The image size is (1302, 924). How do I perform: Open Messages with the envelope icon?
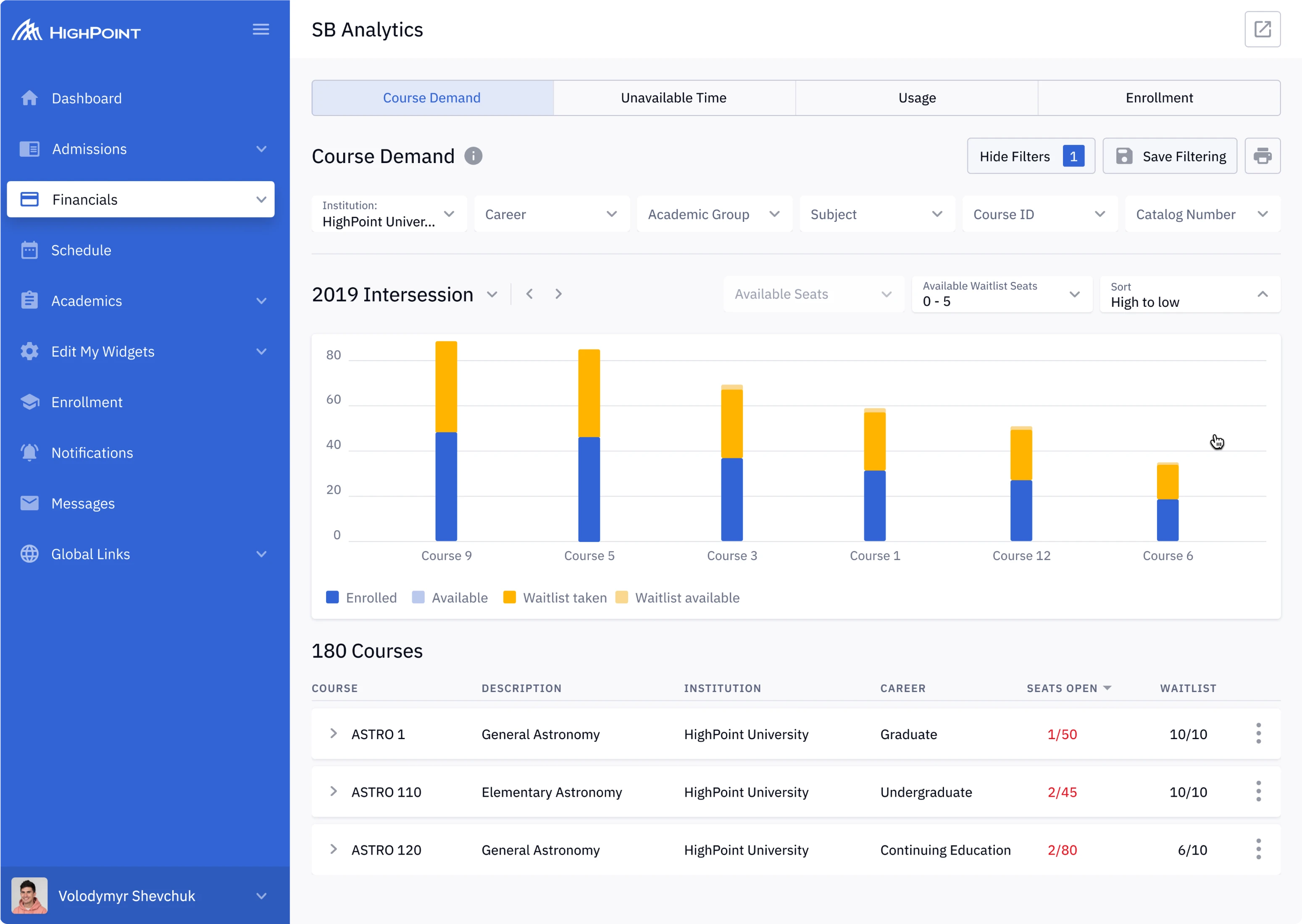pos(29,503)
